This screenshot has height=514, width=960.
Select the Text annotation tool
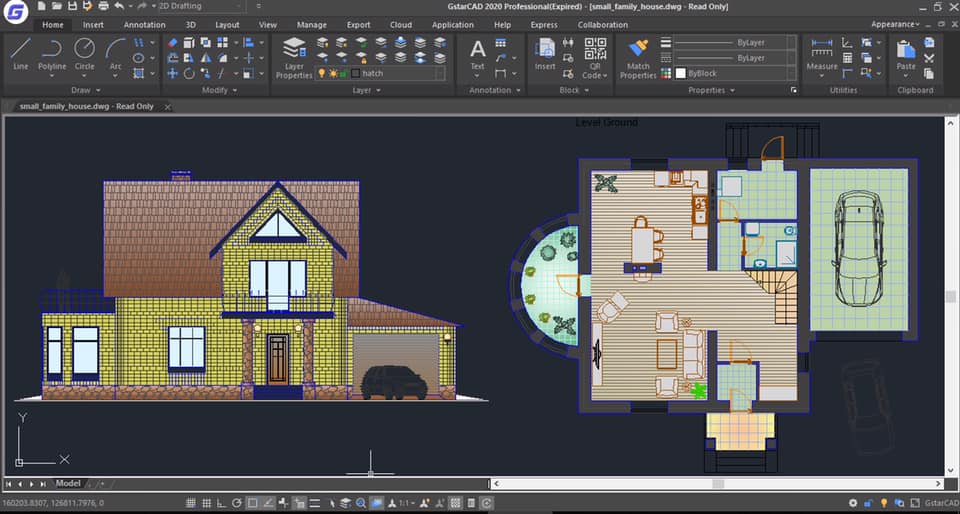(x=478, y=54)
